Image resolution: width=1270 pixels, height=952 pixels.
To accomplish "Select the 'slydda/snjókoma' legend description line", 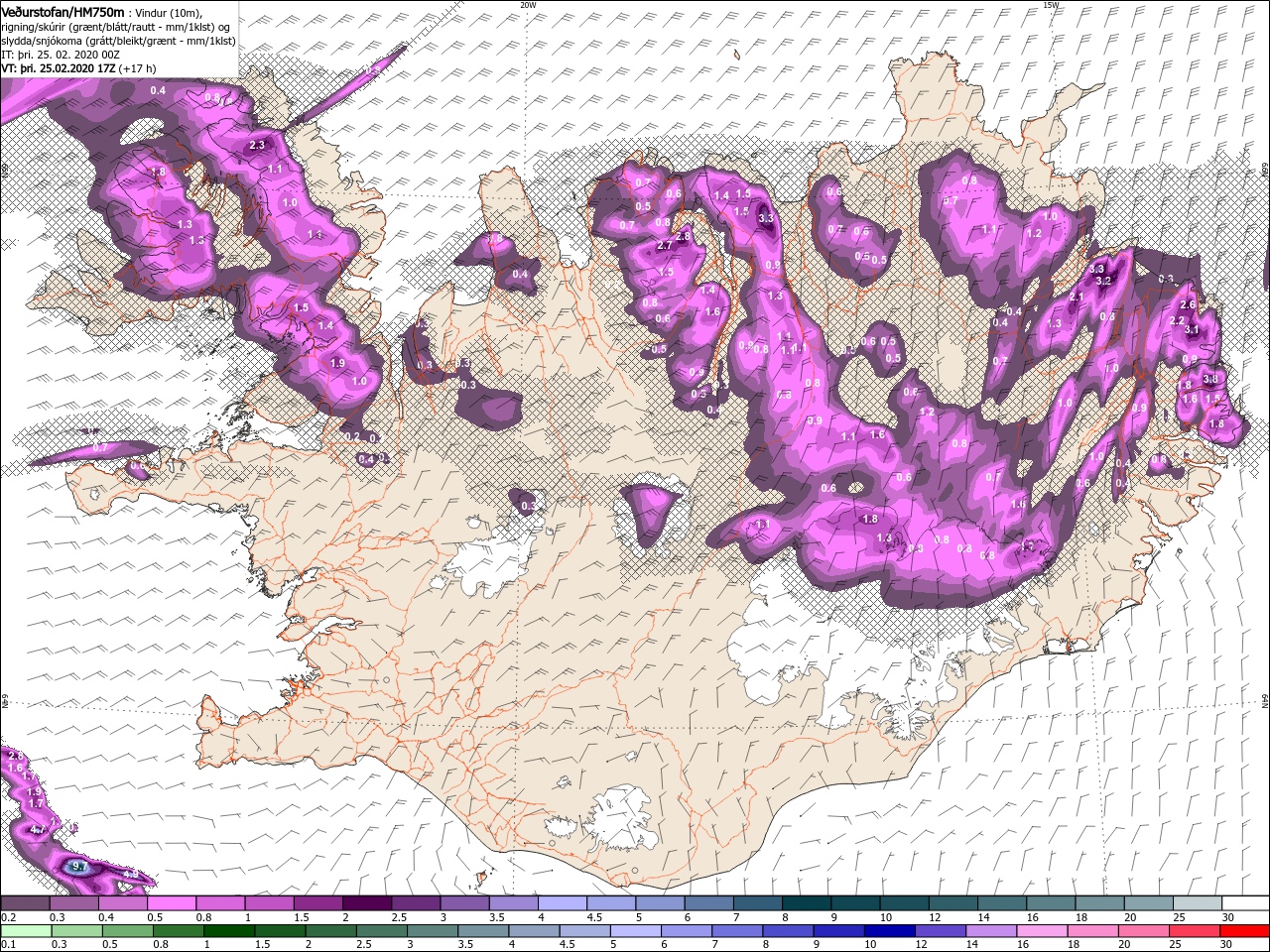I will [118, 41].
